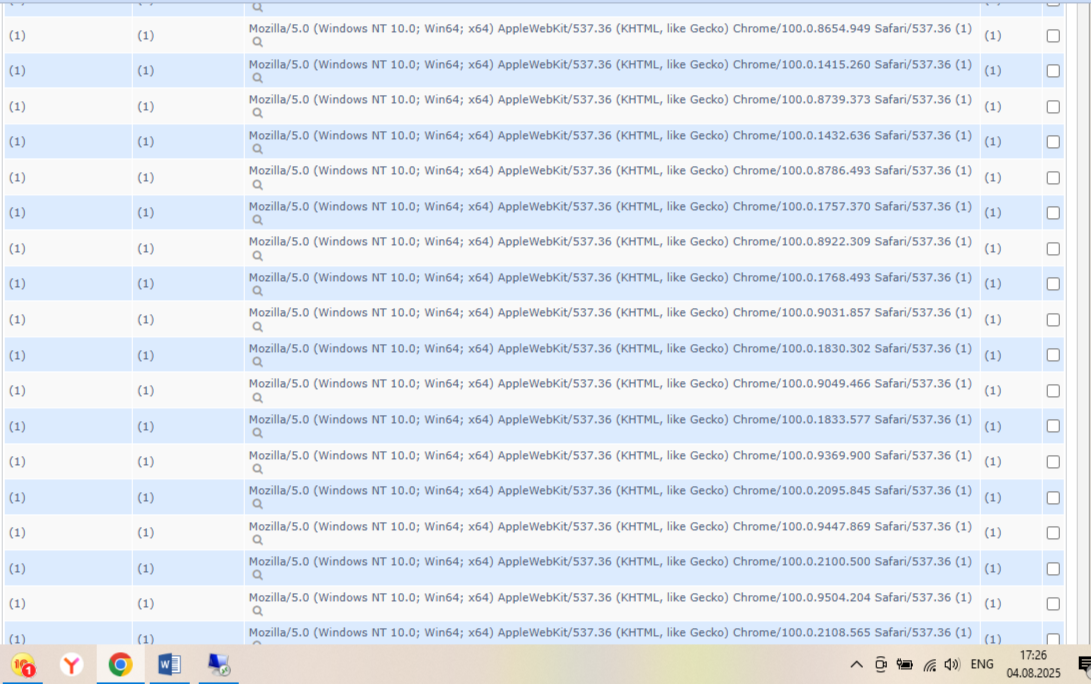Viewport: 1091px width, 684px height.
Task: Tick checkbox for Chrome/100.0.1757.370 row
Action: tap(1053, 213)
